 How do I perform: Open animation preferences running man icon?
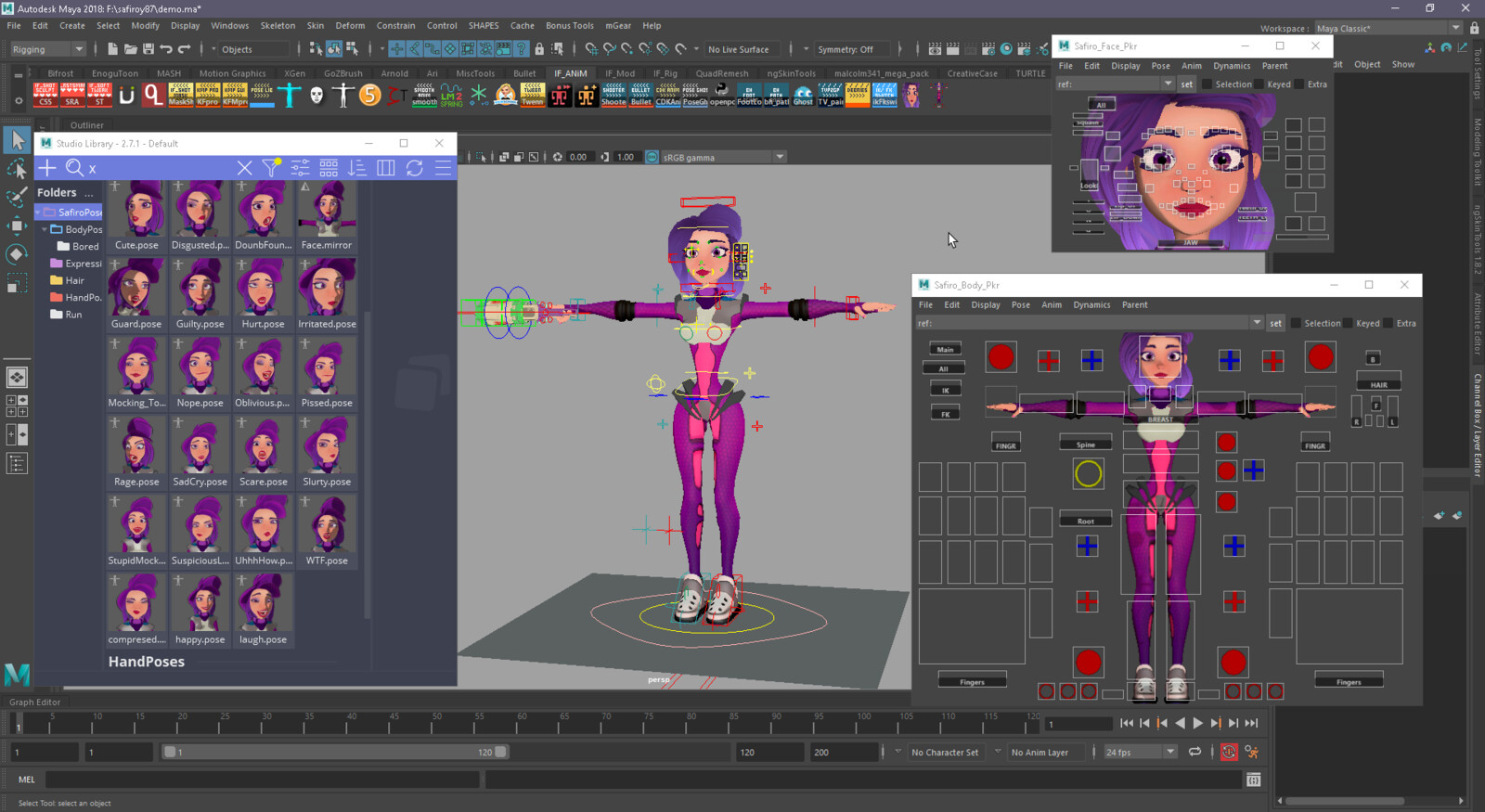click(1252, 752)
